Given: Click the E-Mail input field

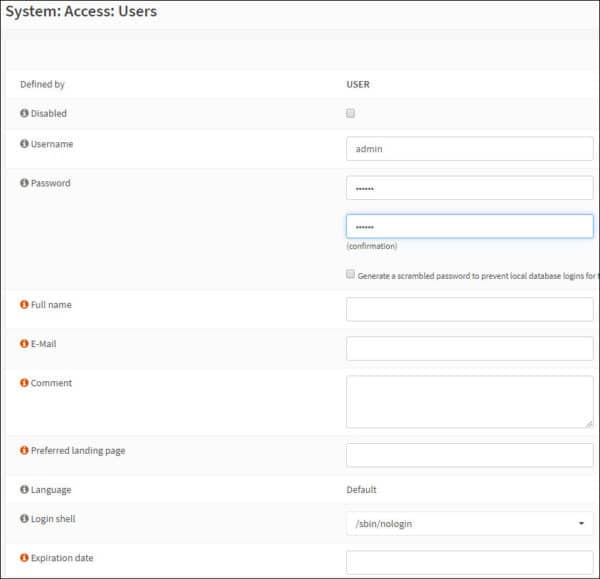Looking at the screenshot, I should point(470,348).
